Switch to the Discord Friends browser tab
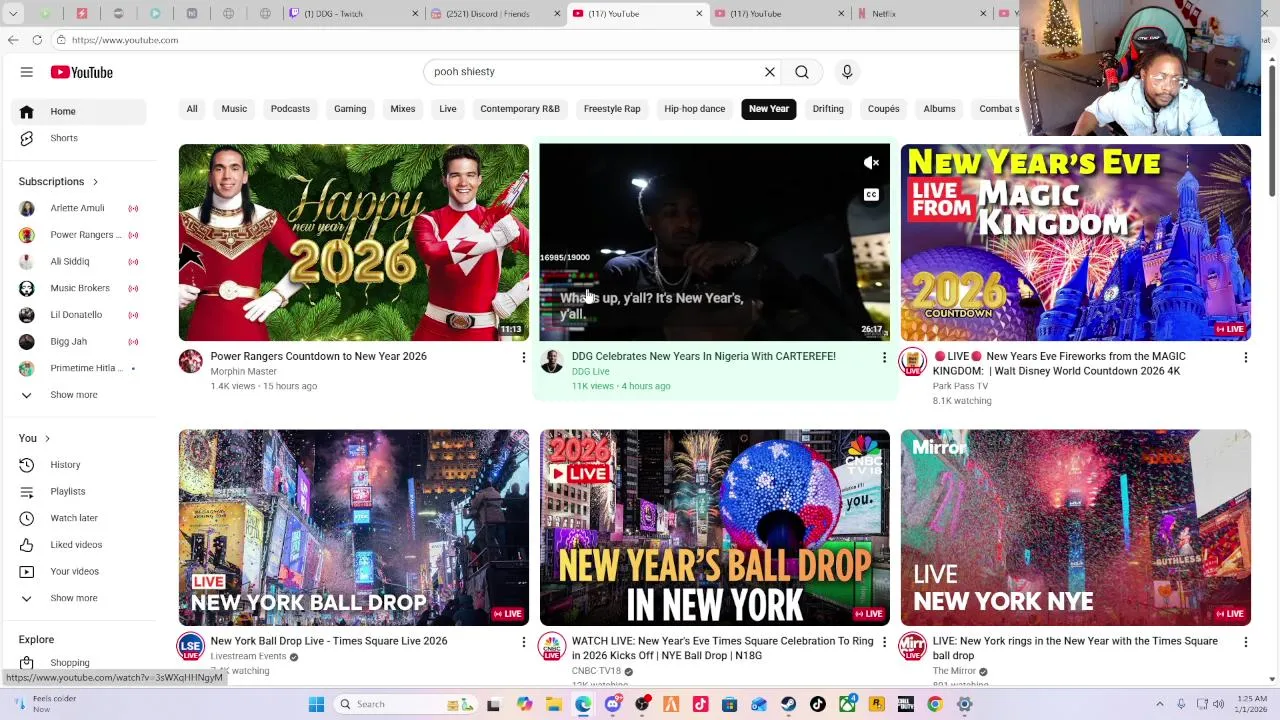The image size is (1280, 720). pos(495,14)
